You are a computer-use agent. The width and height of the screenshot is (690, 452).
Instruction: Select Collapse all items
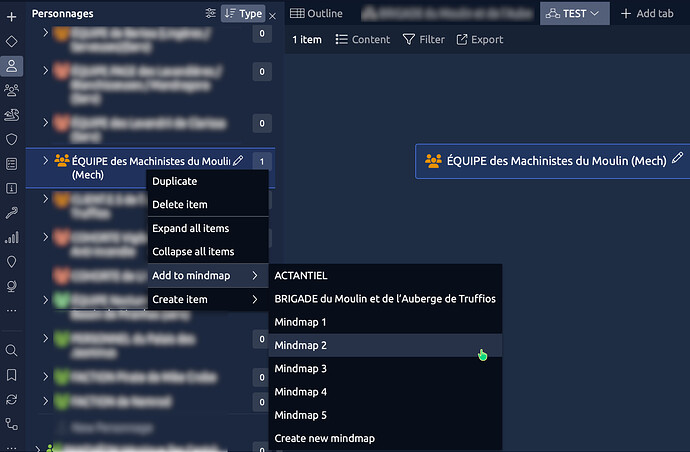point(208,252)
